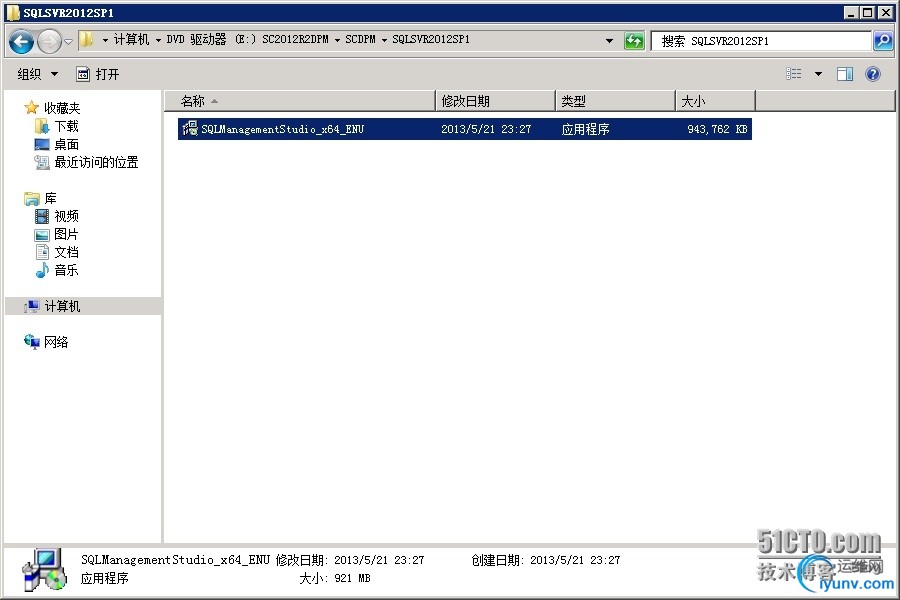Expand dropdown arrow before 计算机 in address bar
900x600 pixels.
(x=105, y=40)
